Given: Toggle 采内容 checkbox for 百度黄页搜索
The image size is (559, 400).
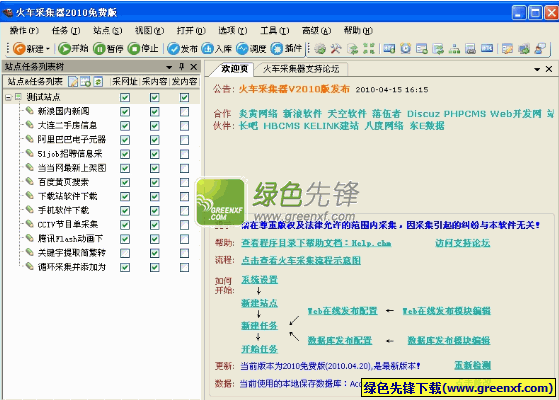Looking at the screenshot, I should point(155,182).
